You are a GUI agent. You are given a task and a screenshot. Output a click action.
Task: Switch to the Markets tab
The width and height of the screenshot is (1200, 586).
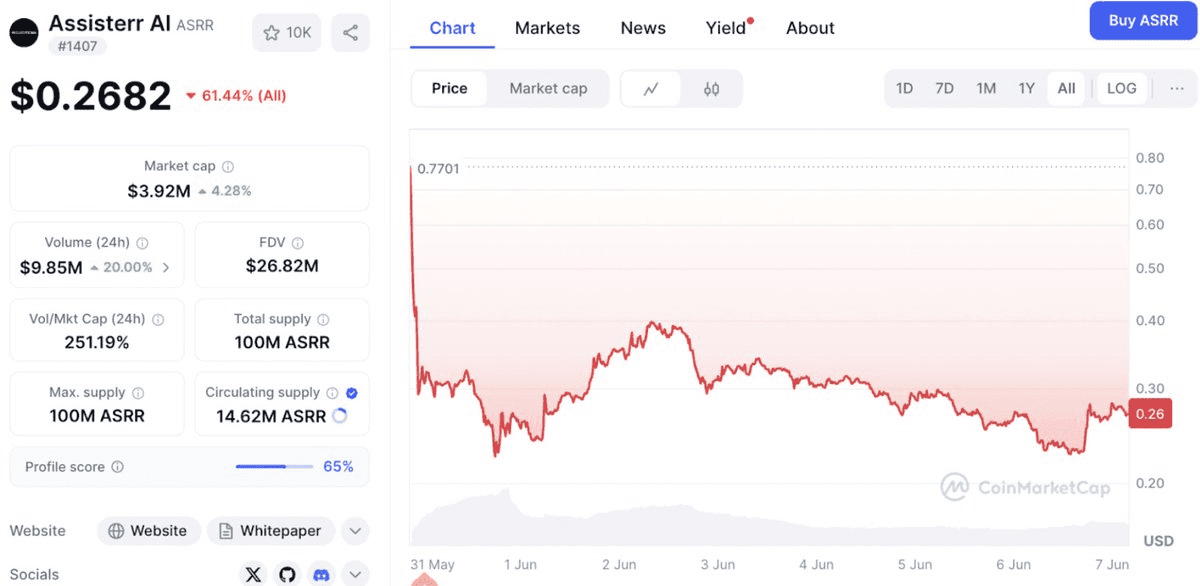pyautogui.click(x=547, y=28)
